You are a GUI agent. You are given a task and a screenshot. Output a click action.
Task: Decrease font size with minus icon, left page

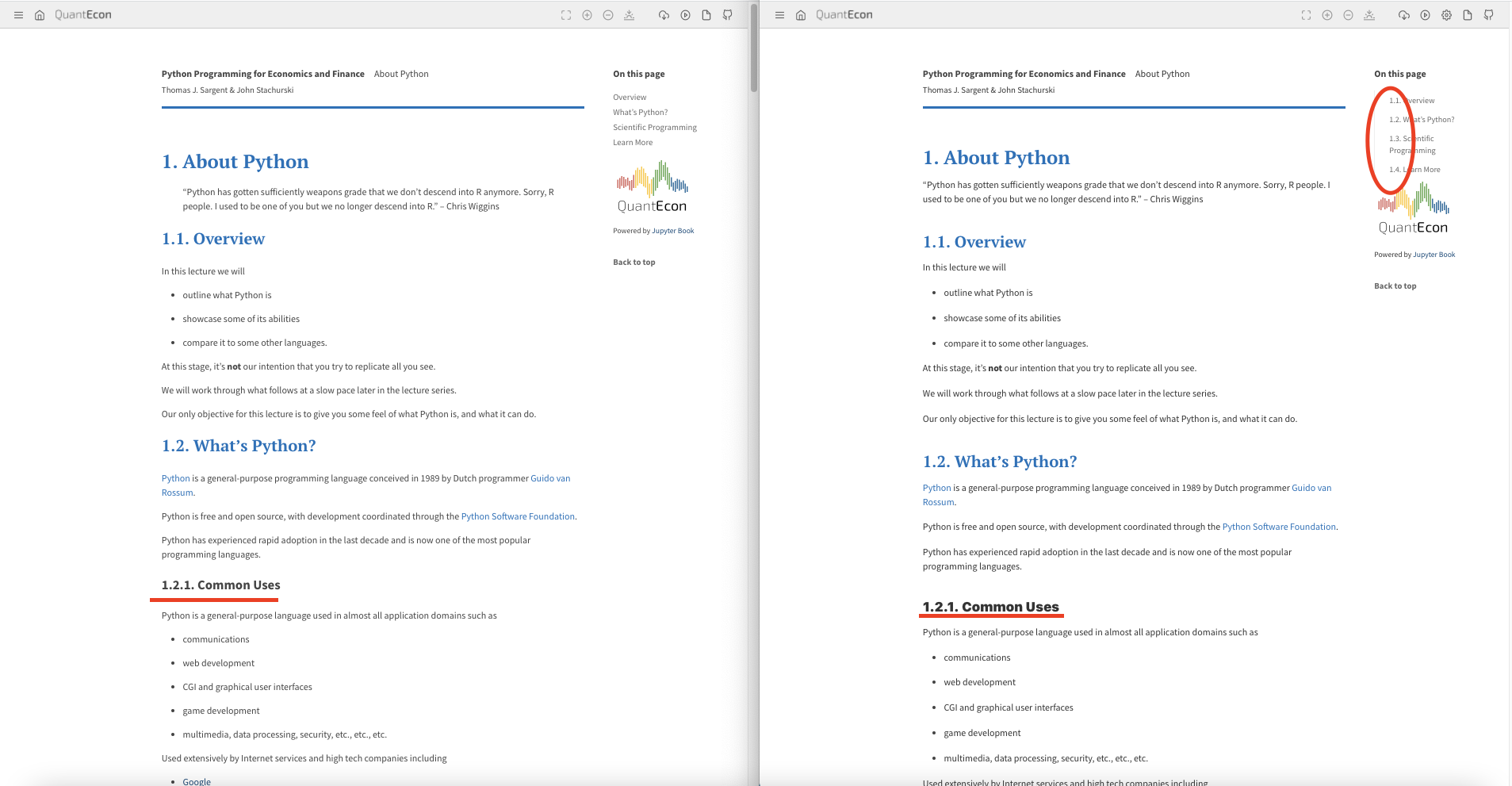[608, 15]
